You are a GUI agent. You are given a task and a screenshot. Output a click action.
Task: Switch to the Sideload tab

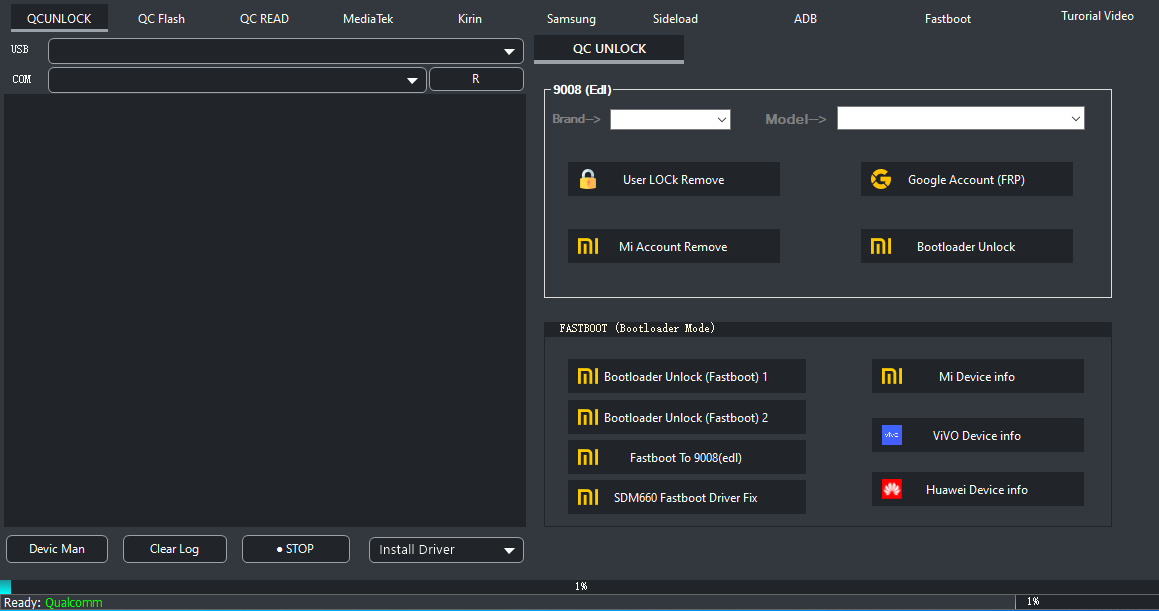pyautogui.click(x=675, y=18)
